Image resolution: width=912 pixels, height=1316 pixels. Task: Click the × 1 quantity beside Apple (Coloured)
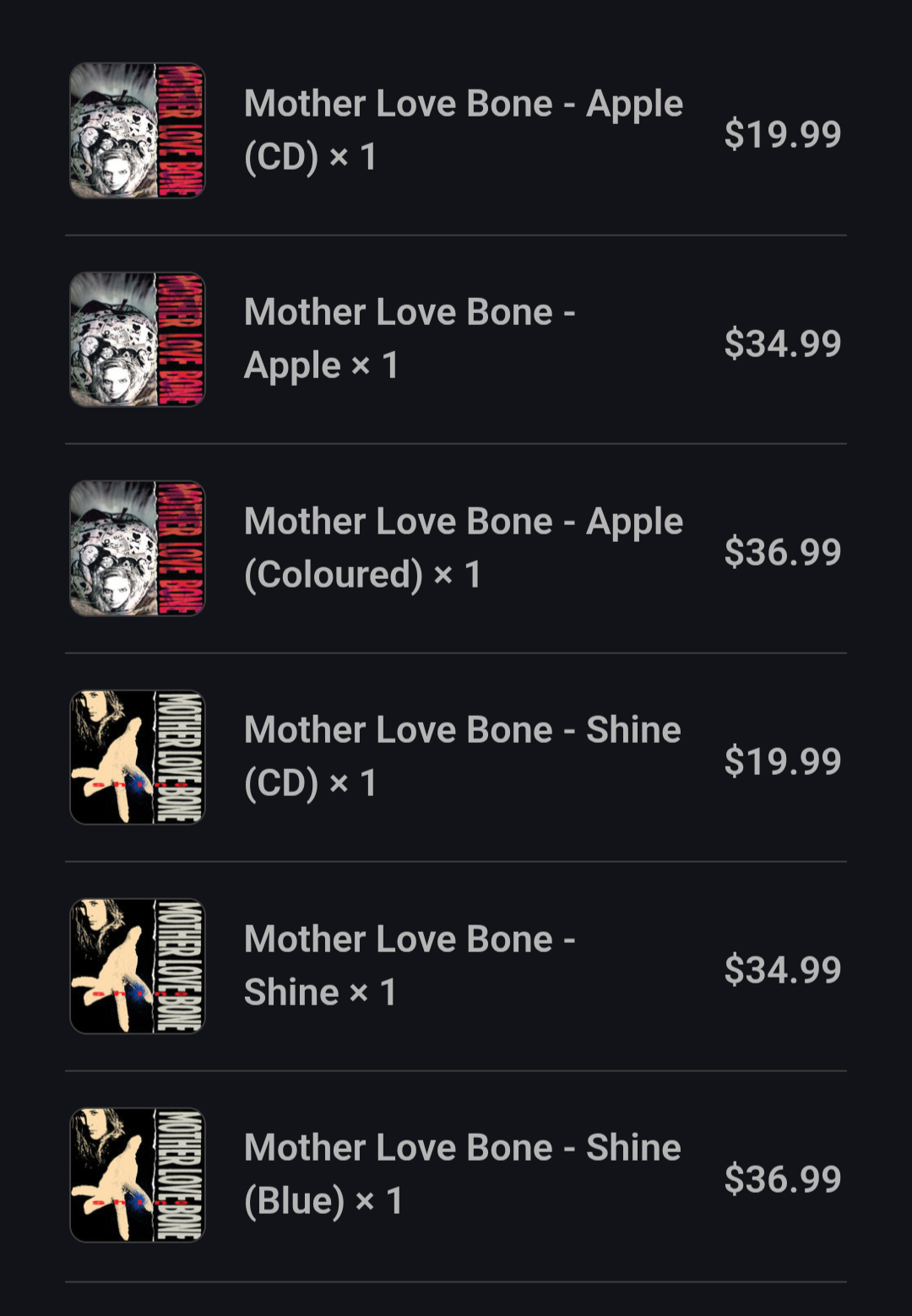click(457, 575)
